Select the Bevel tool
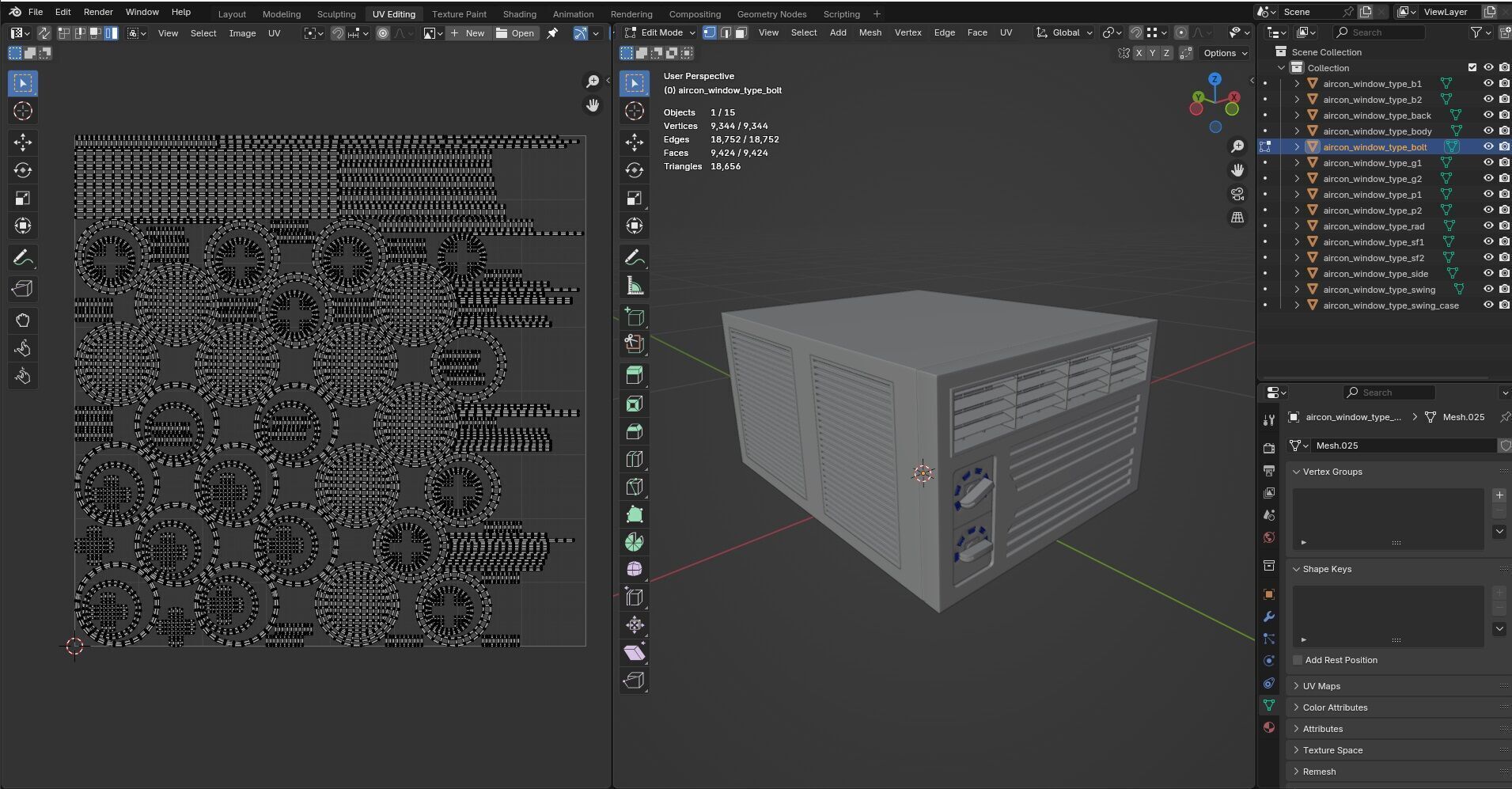Viewport: 1512px width, 789px height. 635,431
